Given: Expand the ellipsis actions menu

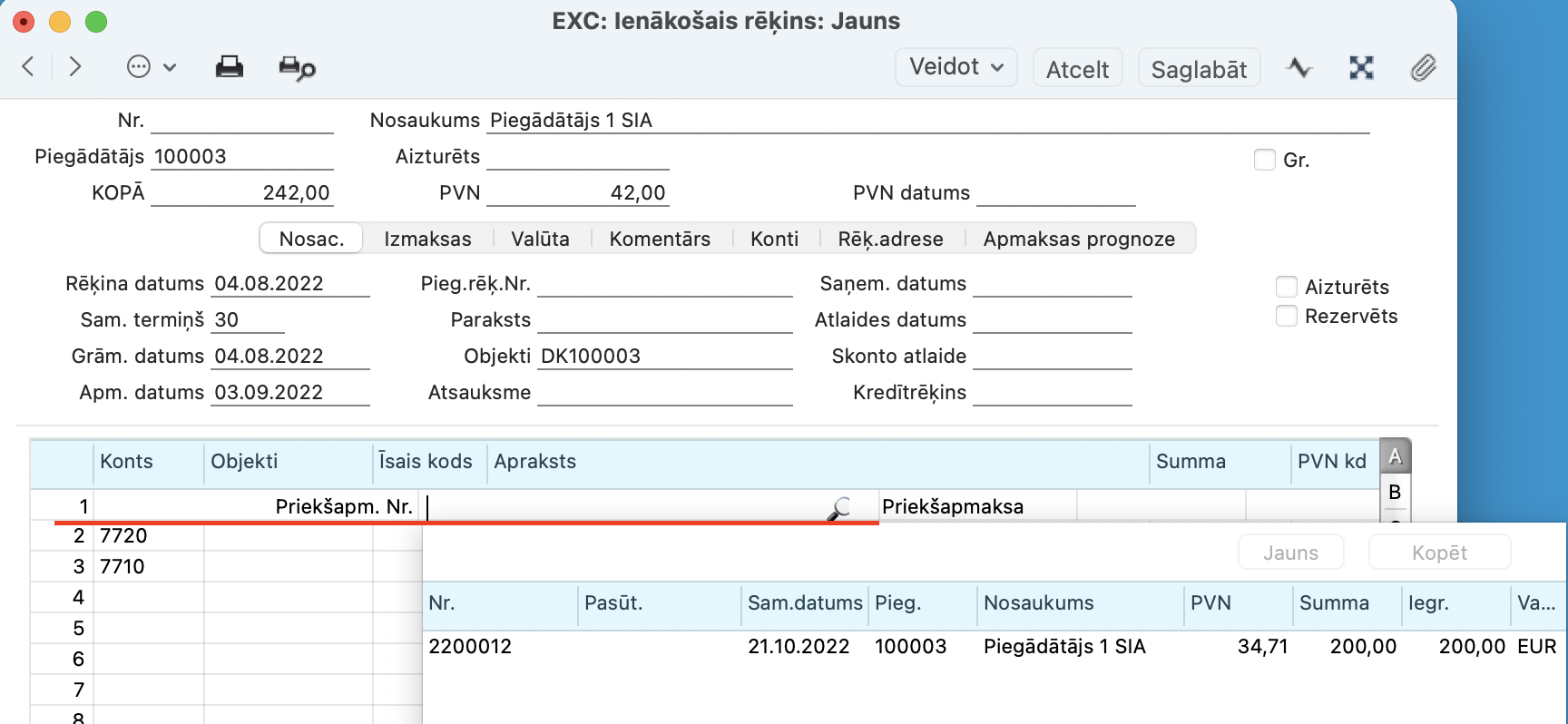Looking at the screenshot, I should click(x=151, y=67).
